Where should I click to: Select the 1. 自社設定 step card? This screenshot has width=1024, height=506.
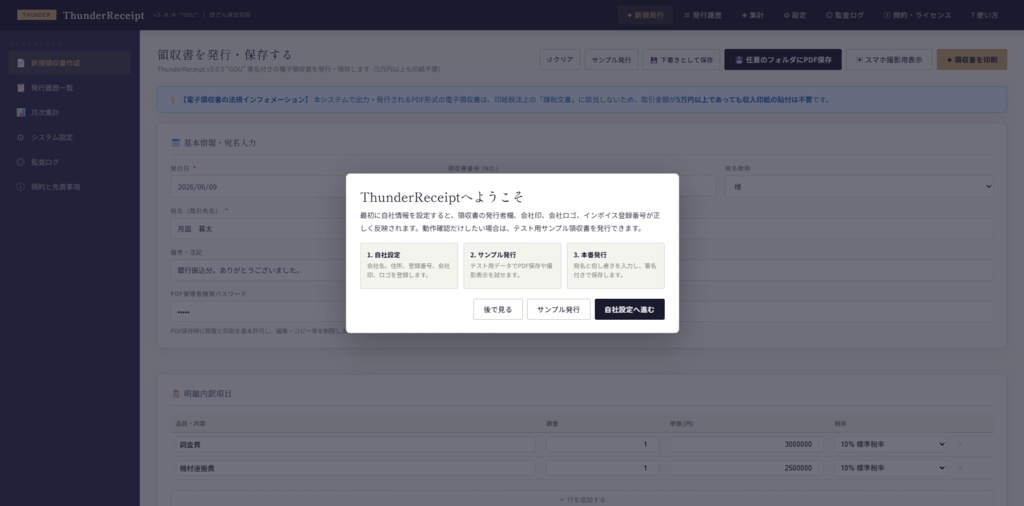409,266
